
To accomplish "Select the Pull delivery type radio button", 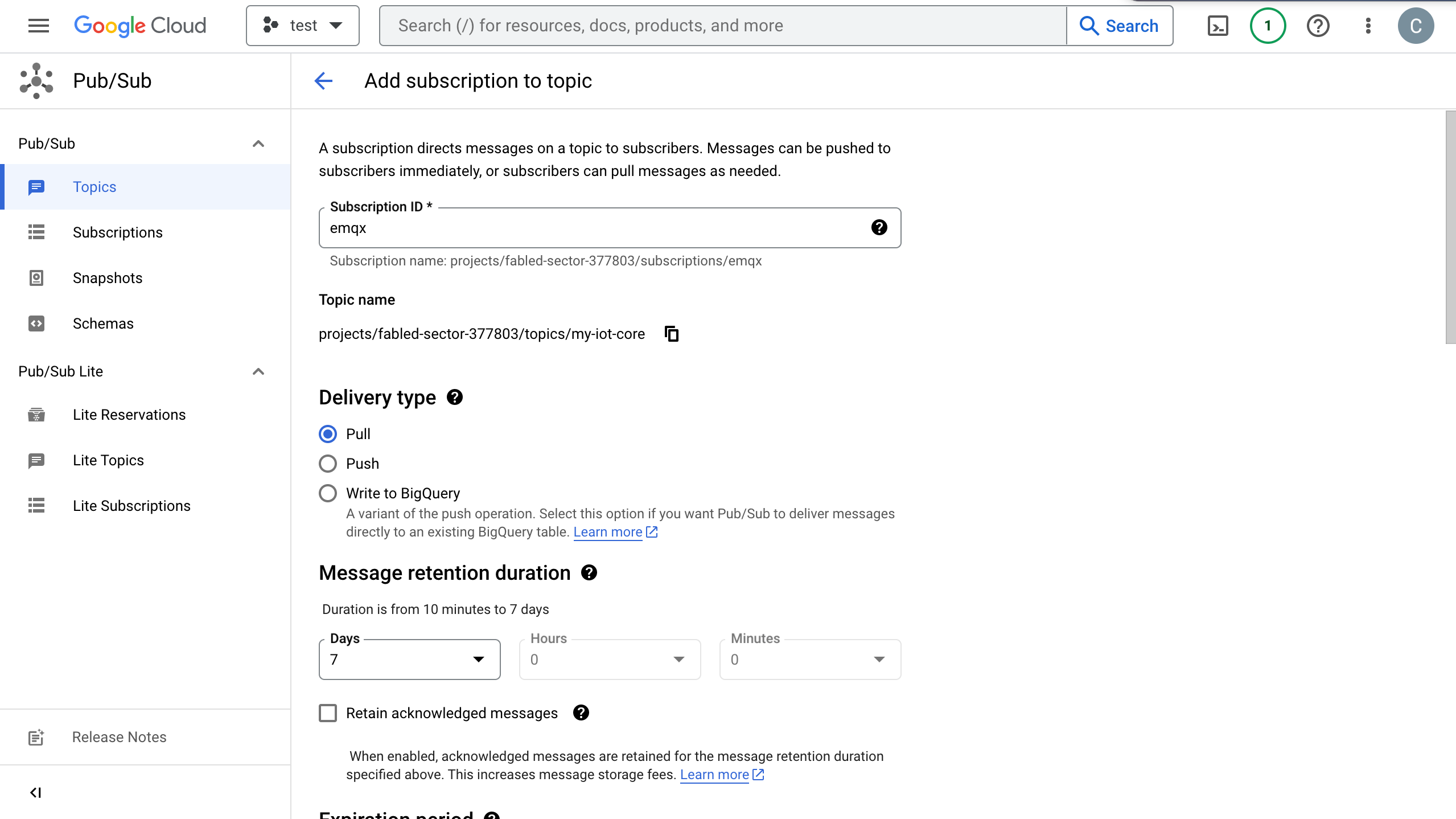I will pyautogui.click(x=328, y=433).
